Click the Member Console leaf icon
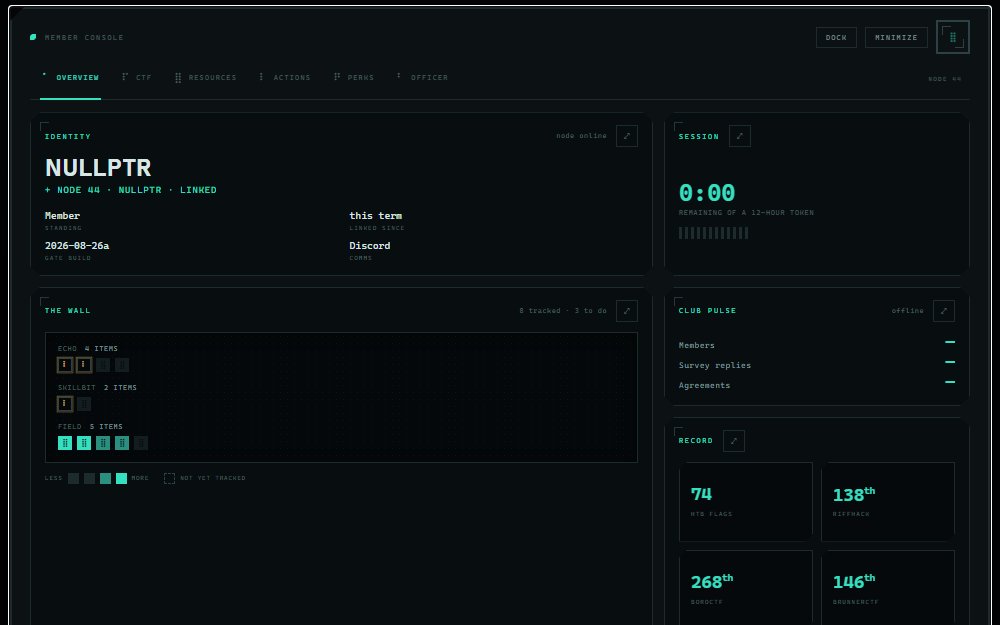Image resolution: width=1000 pixels, height=625 pixels. pyautogui.click(x=33, y=37)
